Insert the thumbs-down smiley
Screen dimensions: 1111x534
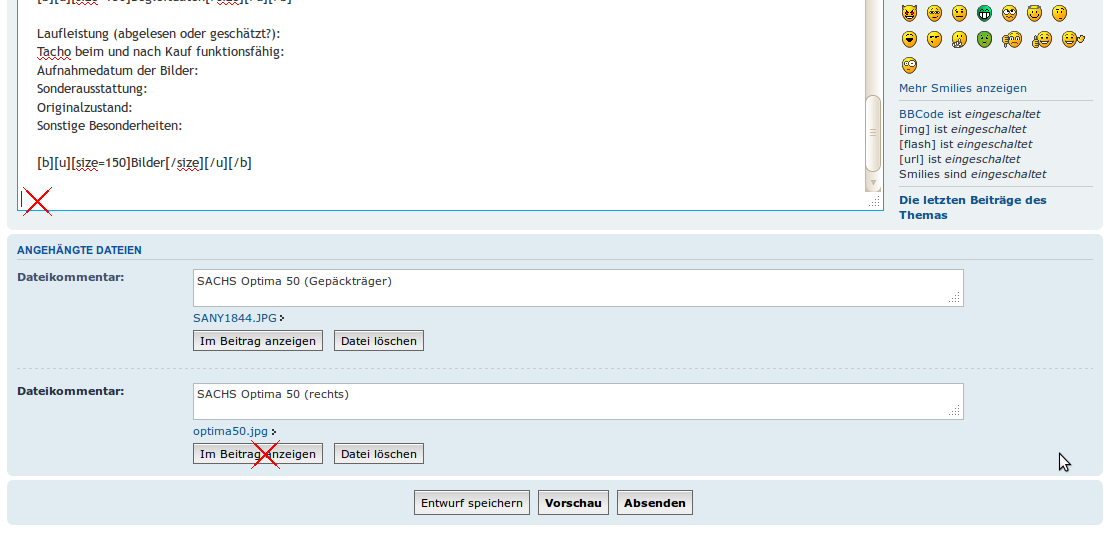click(1012, 39)
